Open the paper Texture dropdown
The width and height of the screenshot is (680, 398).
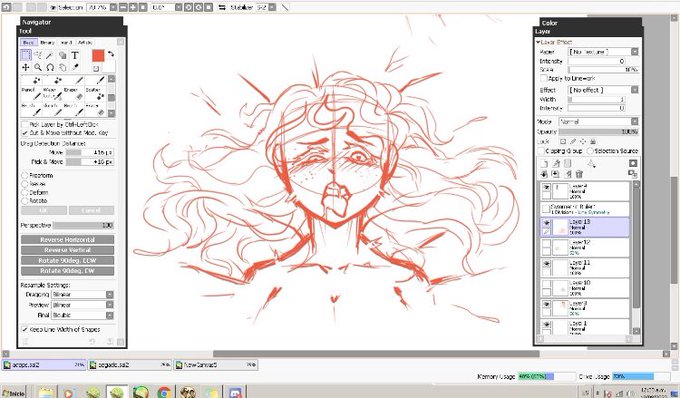[634, 52]
